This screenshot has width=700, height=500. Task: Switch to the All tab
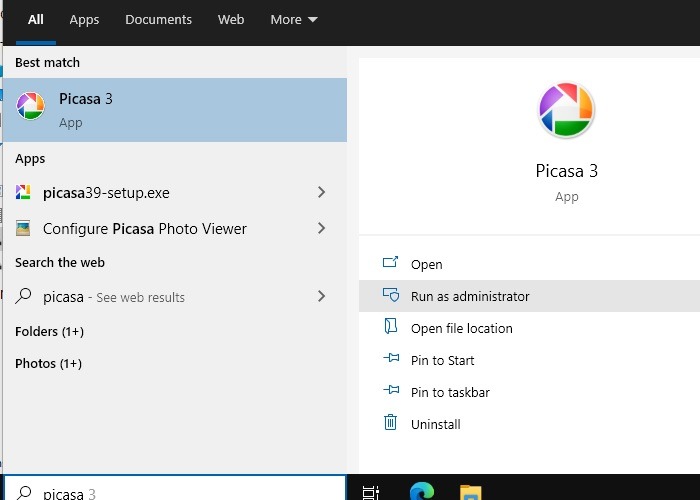[x=36, y=20]
